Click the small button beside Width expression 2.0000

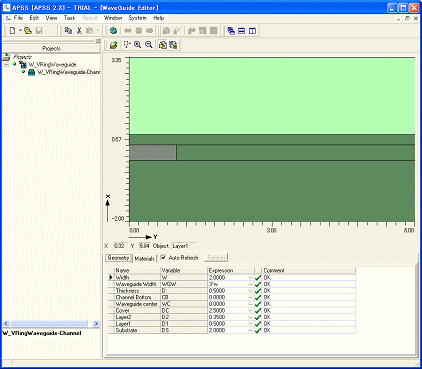tap(250, 278)
